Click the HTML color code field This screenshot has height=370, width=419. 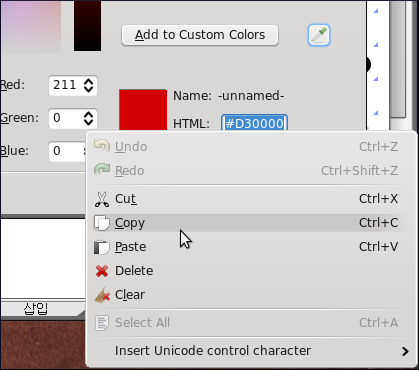point(254,124)
